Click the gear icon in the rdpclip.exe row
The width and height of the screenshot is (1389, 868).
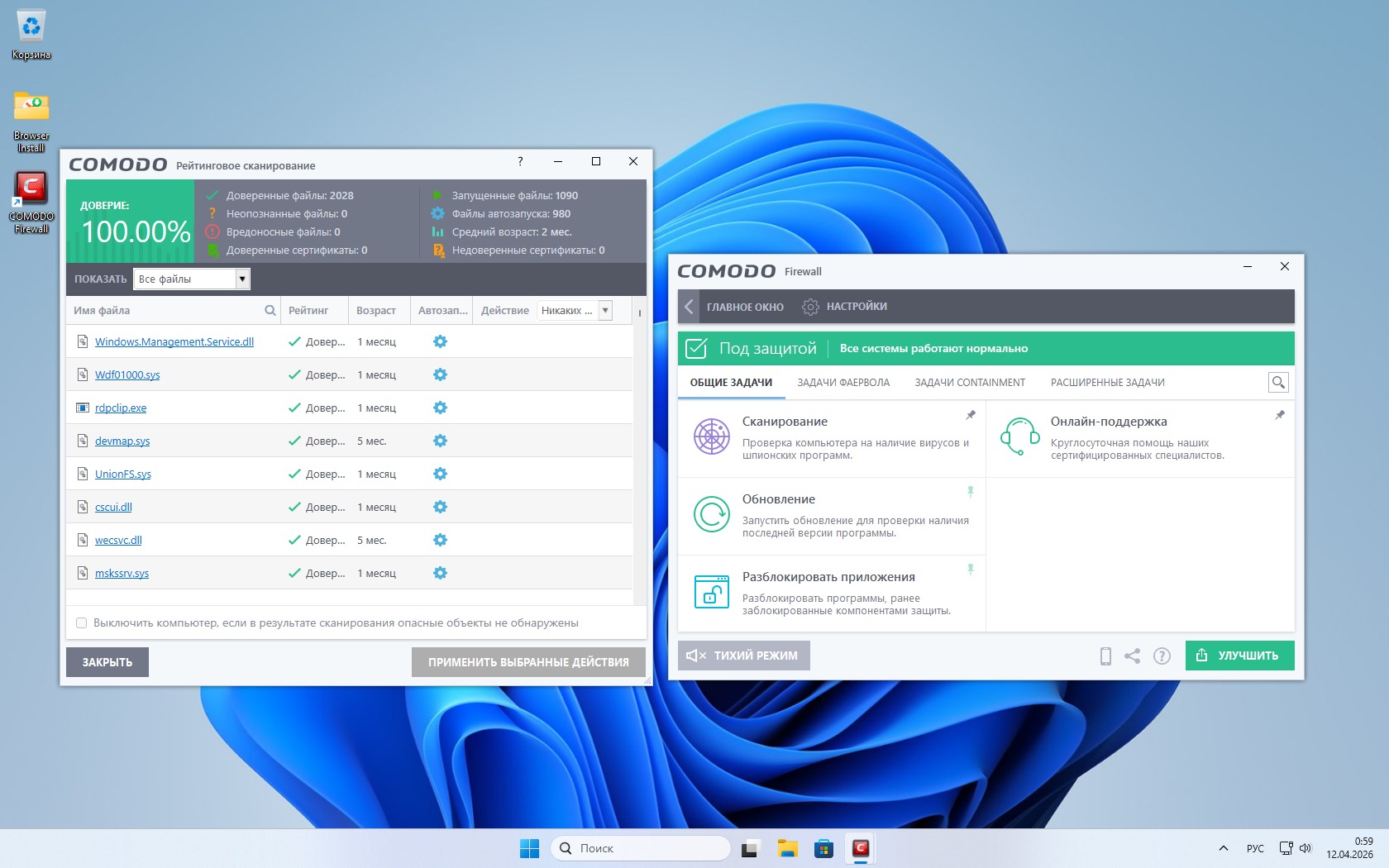[440, 408]
